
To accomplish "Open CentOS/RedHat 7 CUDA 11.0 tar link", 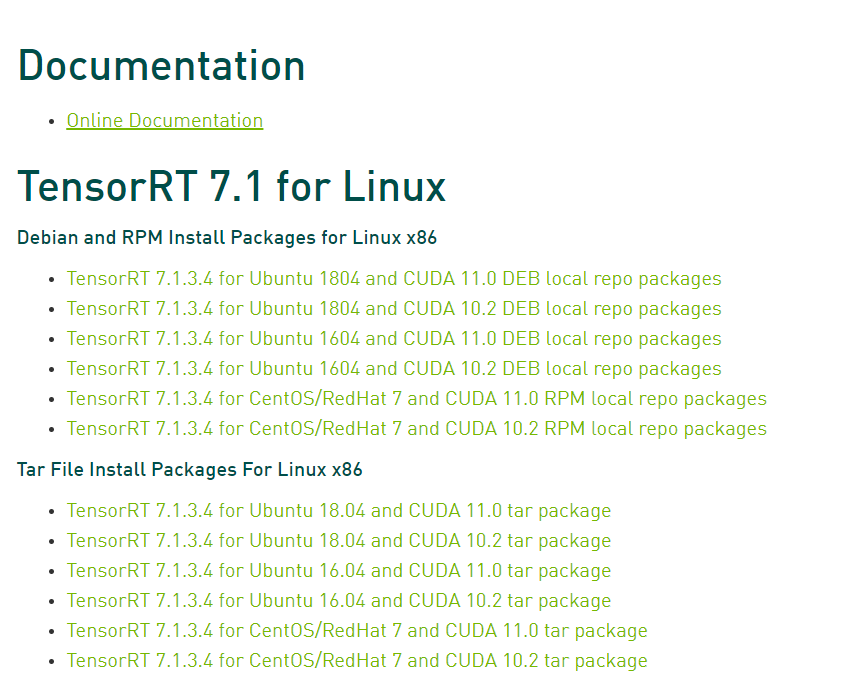I will [356, 631].
